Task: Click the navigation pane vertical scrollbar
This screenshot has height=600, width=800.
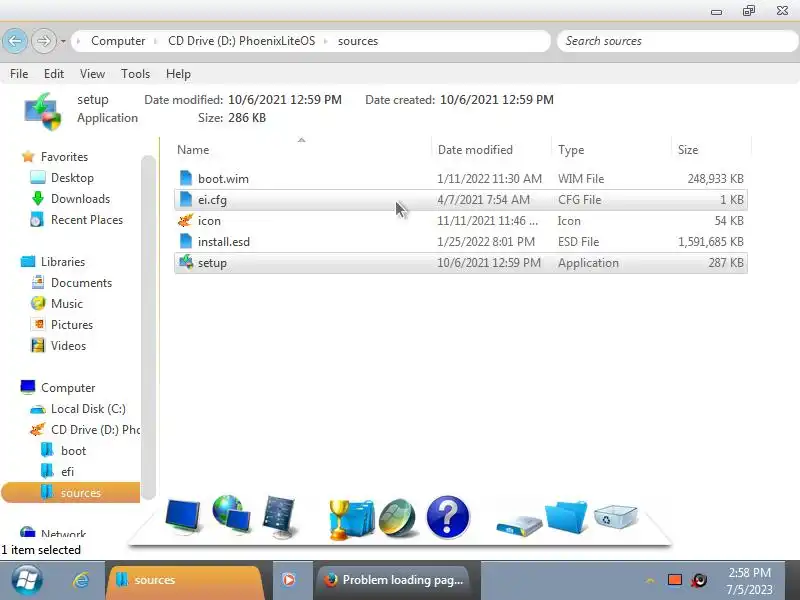Action: tap(148, 327)
